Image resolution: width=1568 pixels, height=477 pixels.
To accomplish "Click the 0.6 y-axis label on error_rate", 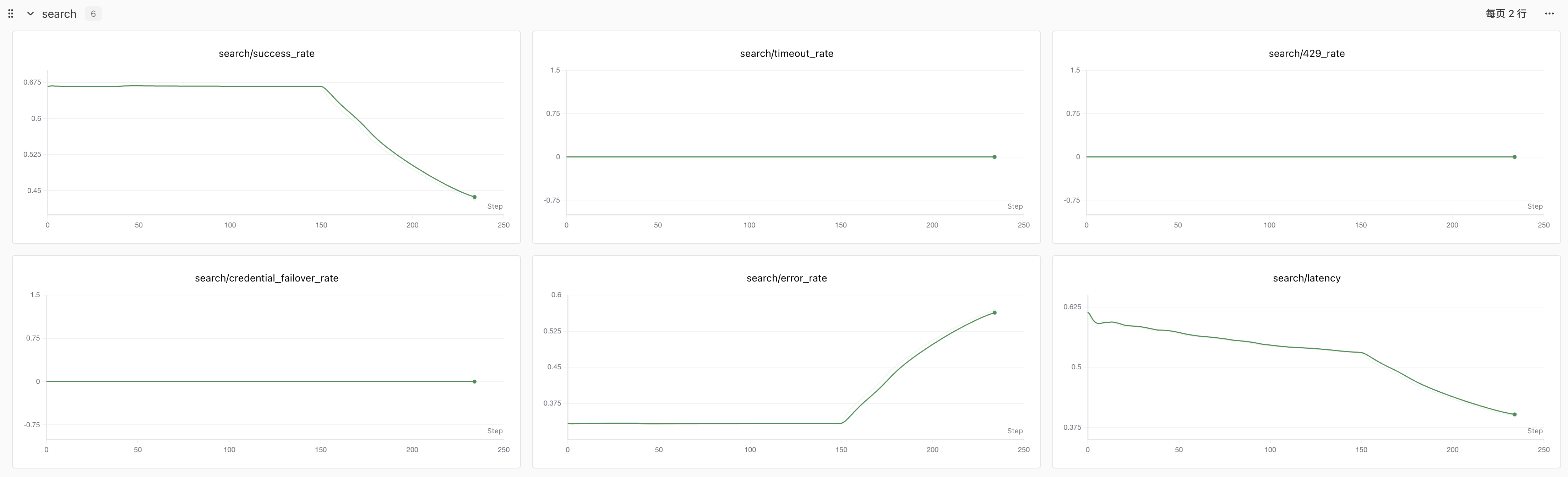I will click(556, 295).
